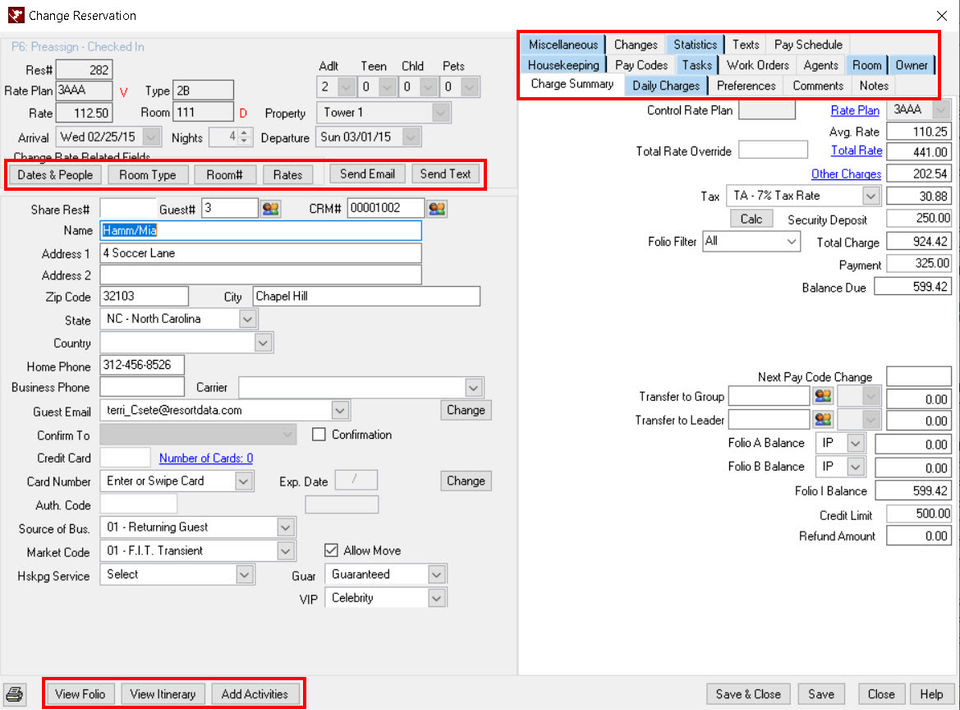Viewport: 960px width, 710px height.
Task: Expand the Hskpg Service dropdown
Action: pos(244,575)
